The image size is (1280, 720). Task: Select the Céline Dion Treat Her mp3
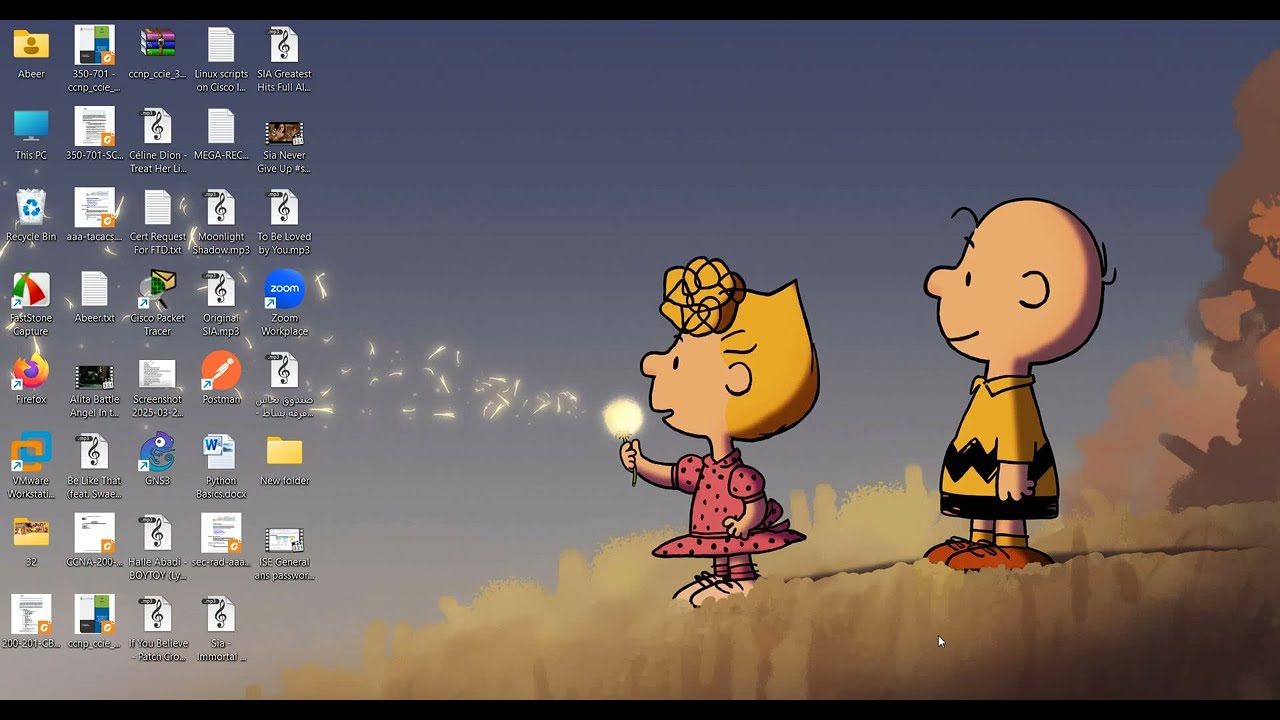coord(158,127)
